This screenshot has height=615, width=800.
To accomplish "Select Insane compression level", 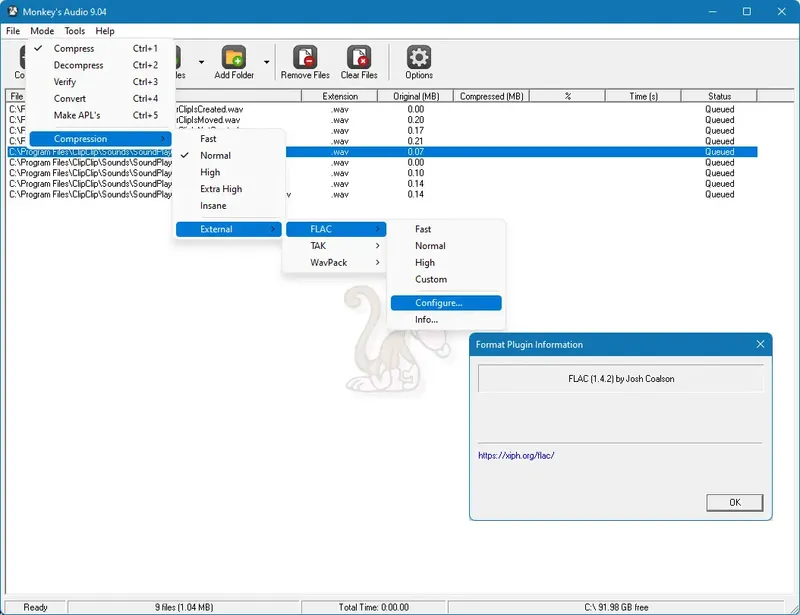I will (x=229, y=206).
